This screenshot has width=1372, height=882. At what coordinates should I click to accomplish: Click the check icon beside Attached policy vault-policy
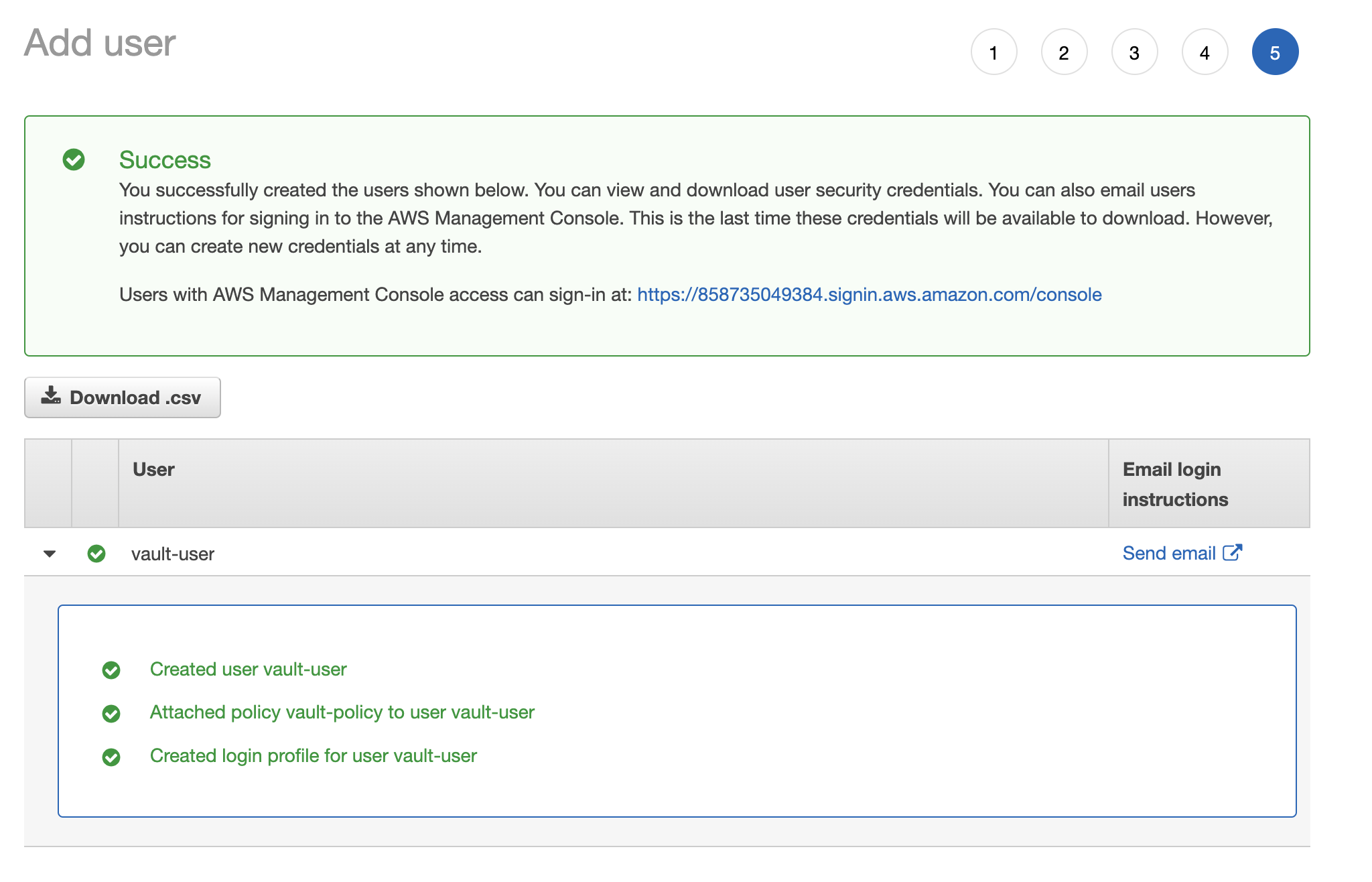pos(111,714)
